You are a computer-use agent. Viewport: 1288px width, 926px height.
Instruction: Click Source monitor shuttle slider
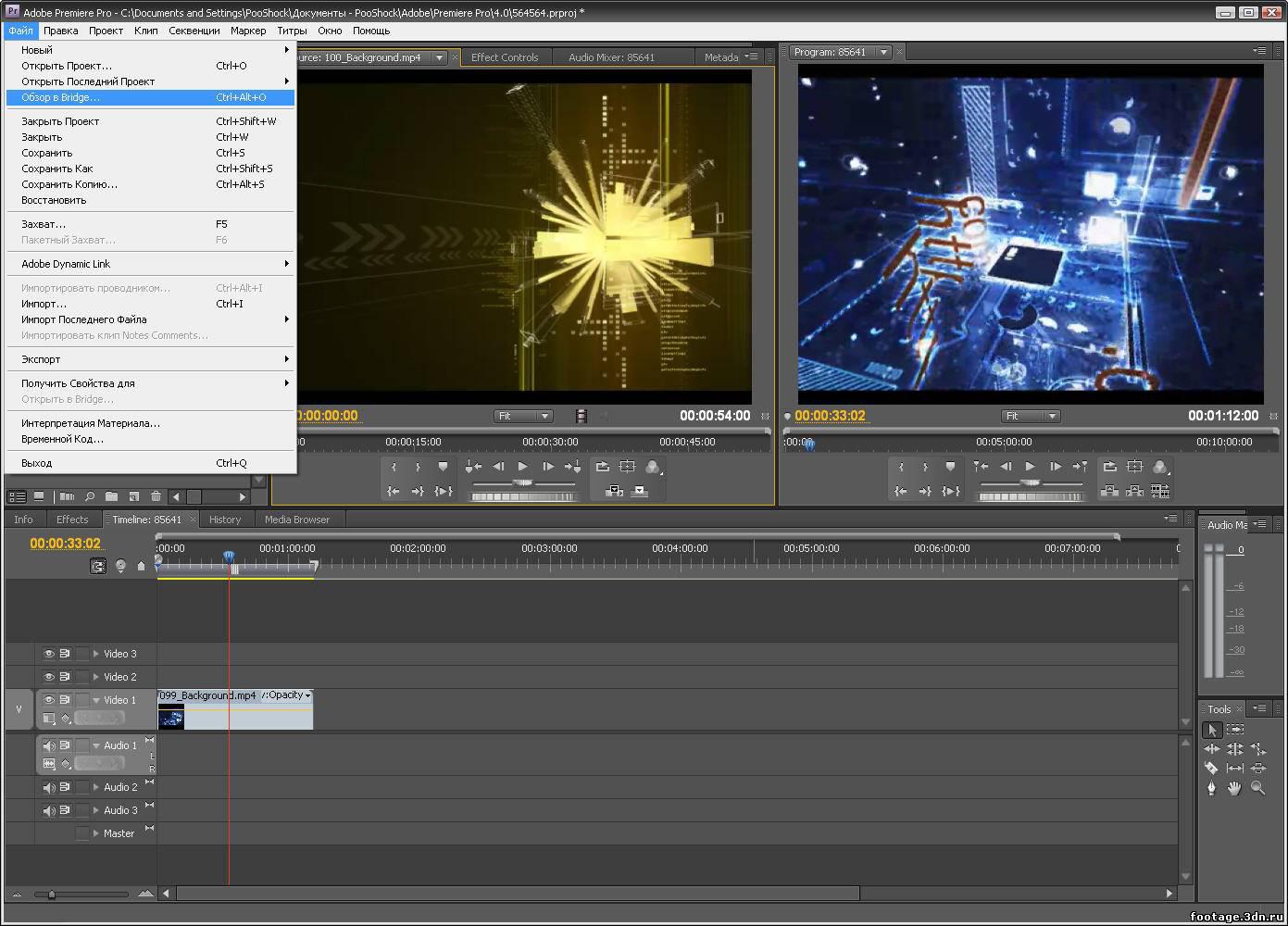click(x=523, y=483)
